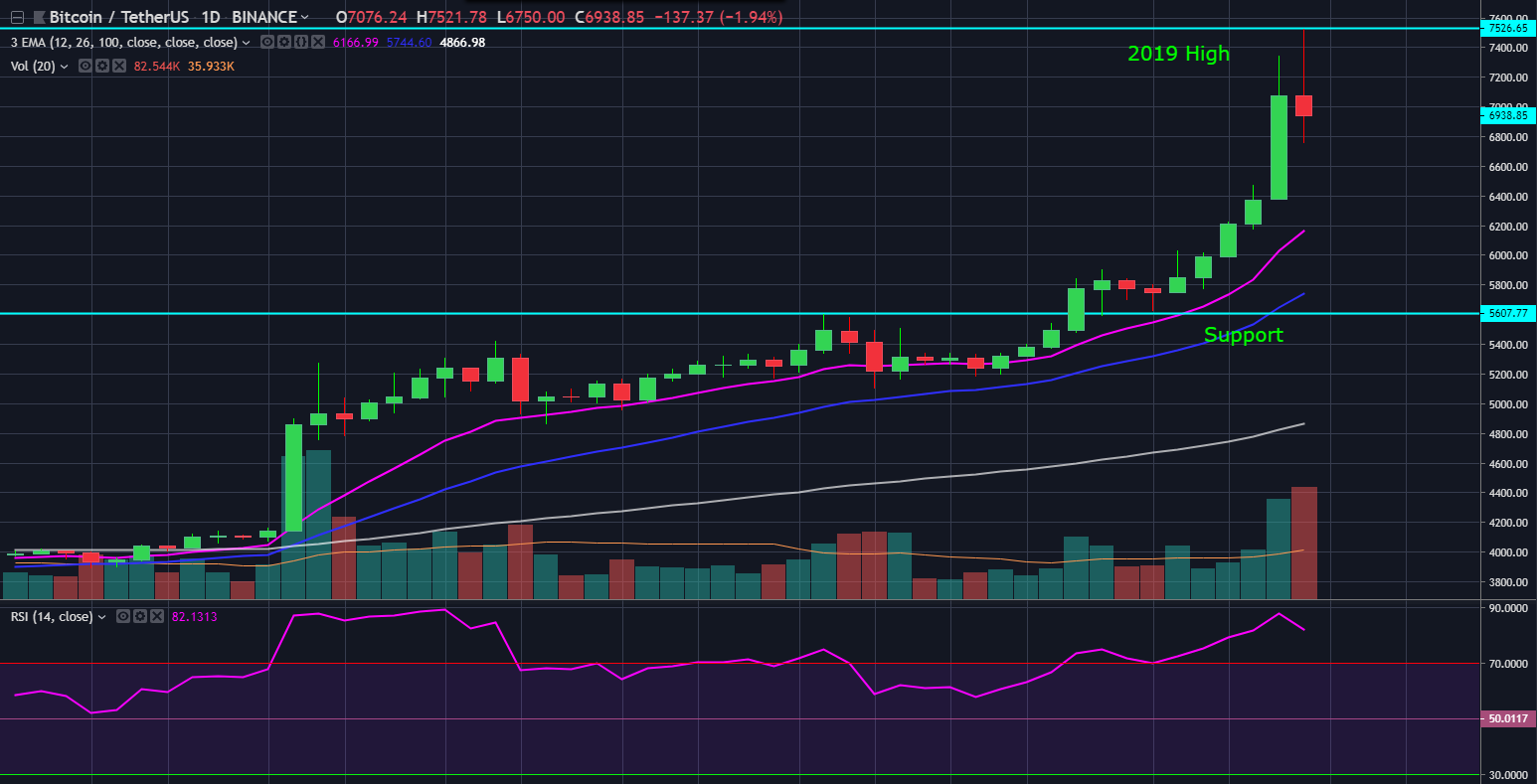
Task: Click the 70.0000 label on RSI axis
Action: (1510, 663)
